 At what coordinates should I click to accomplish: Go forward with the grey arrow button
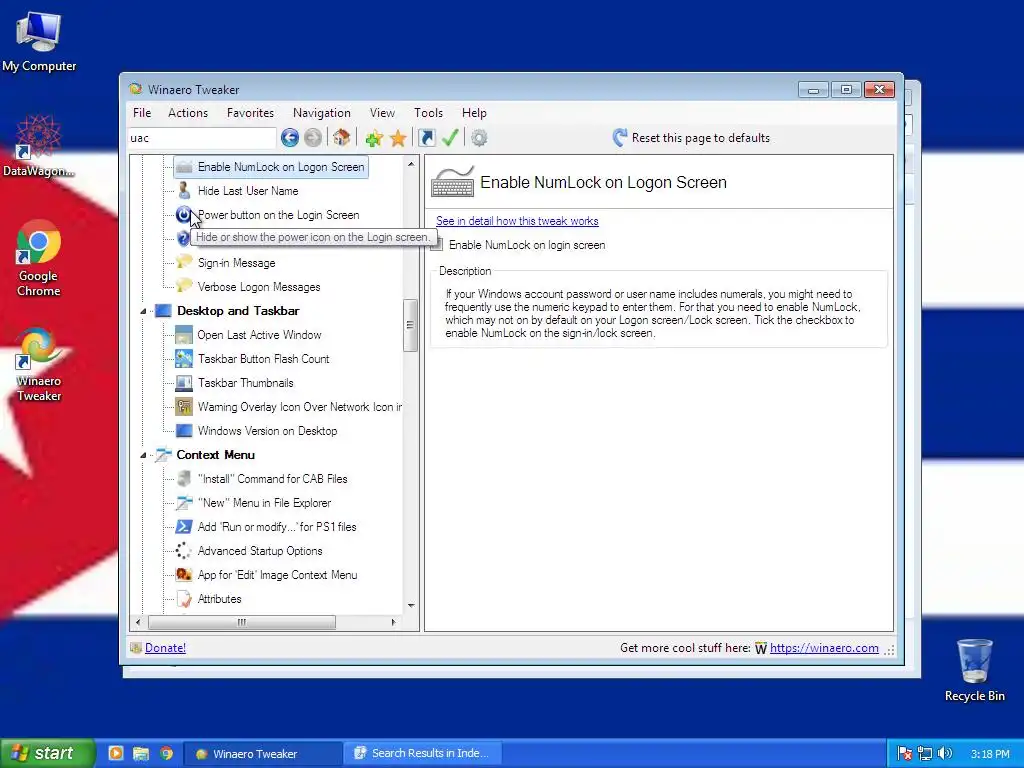tap(313, 138)
